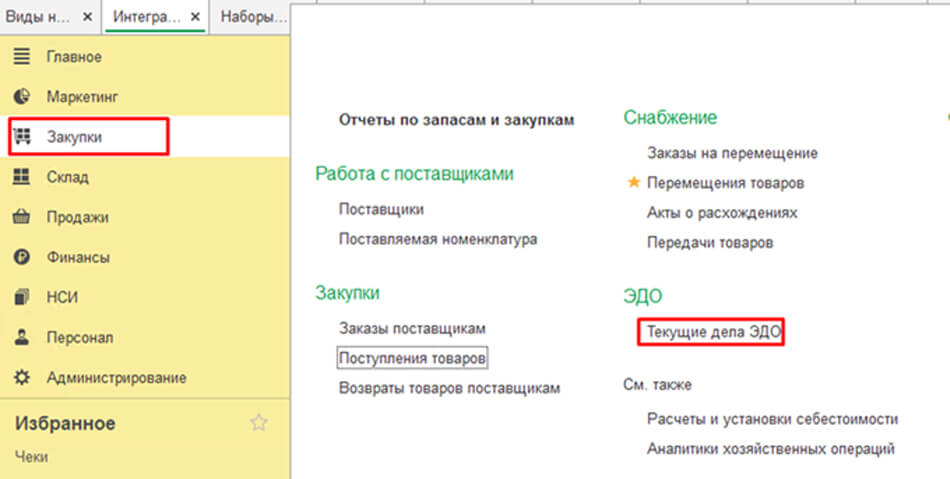Open Отчеты по запасам и закупкам
Screen dimensions: 950x479
tap(457, 120)
